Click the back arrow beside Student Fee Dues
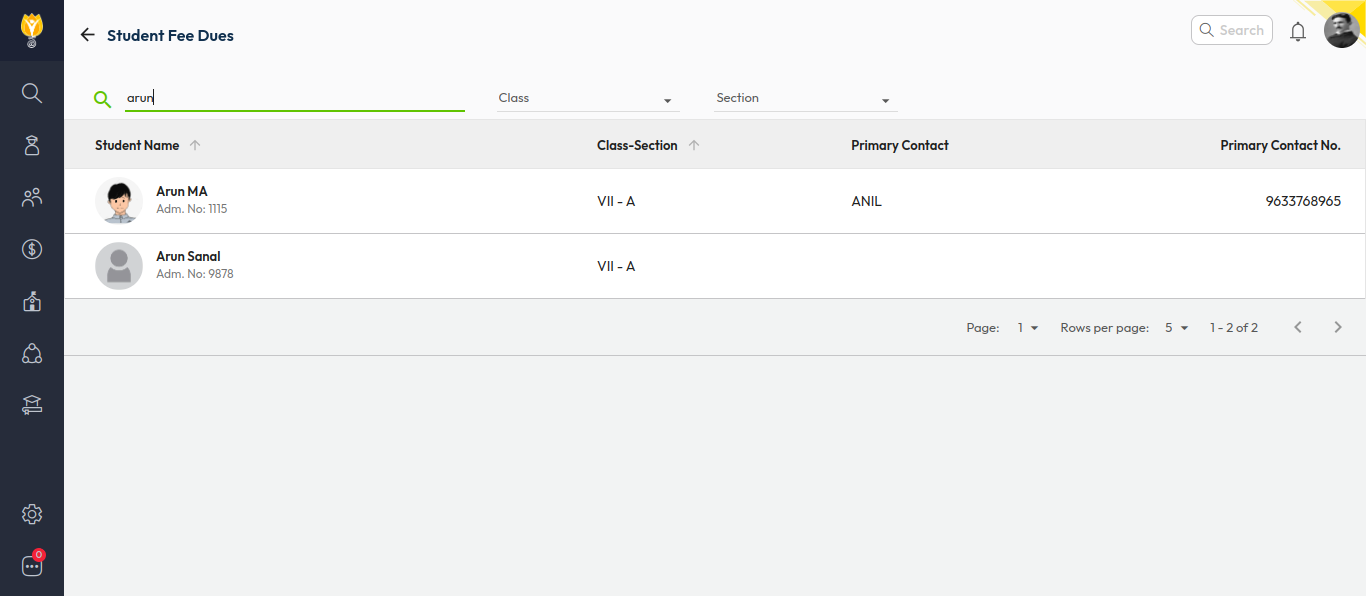The image size is (1366, 596). [88, 35]
